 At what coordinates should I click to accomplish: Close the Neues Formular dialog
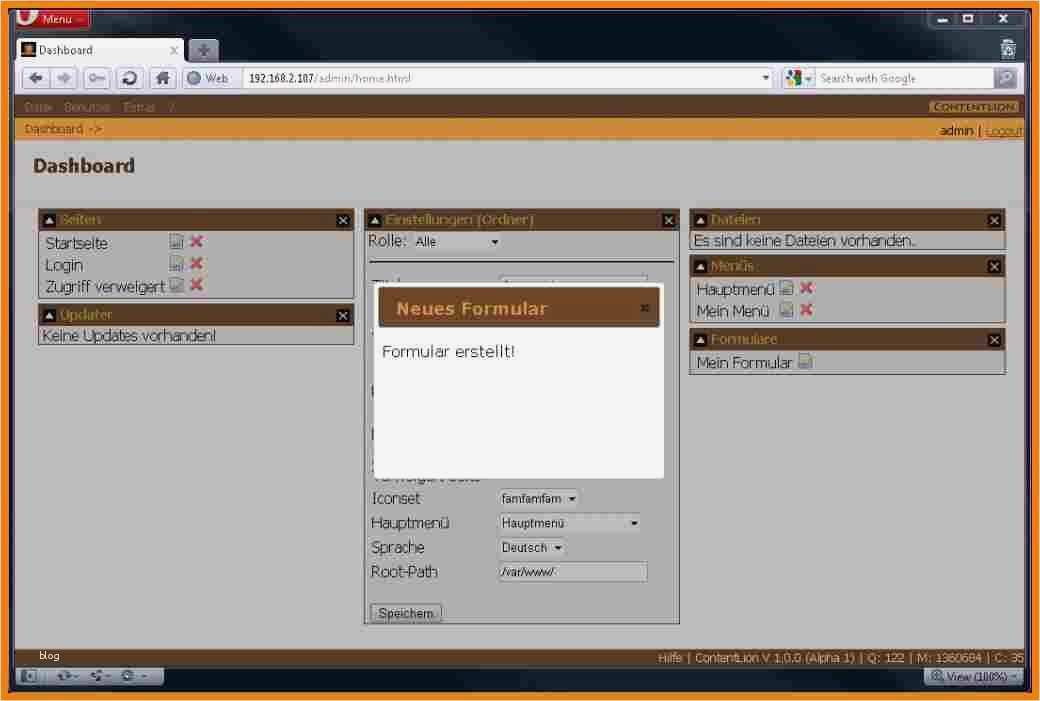[x=645, y=308]
